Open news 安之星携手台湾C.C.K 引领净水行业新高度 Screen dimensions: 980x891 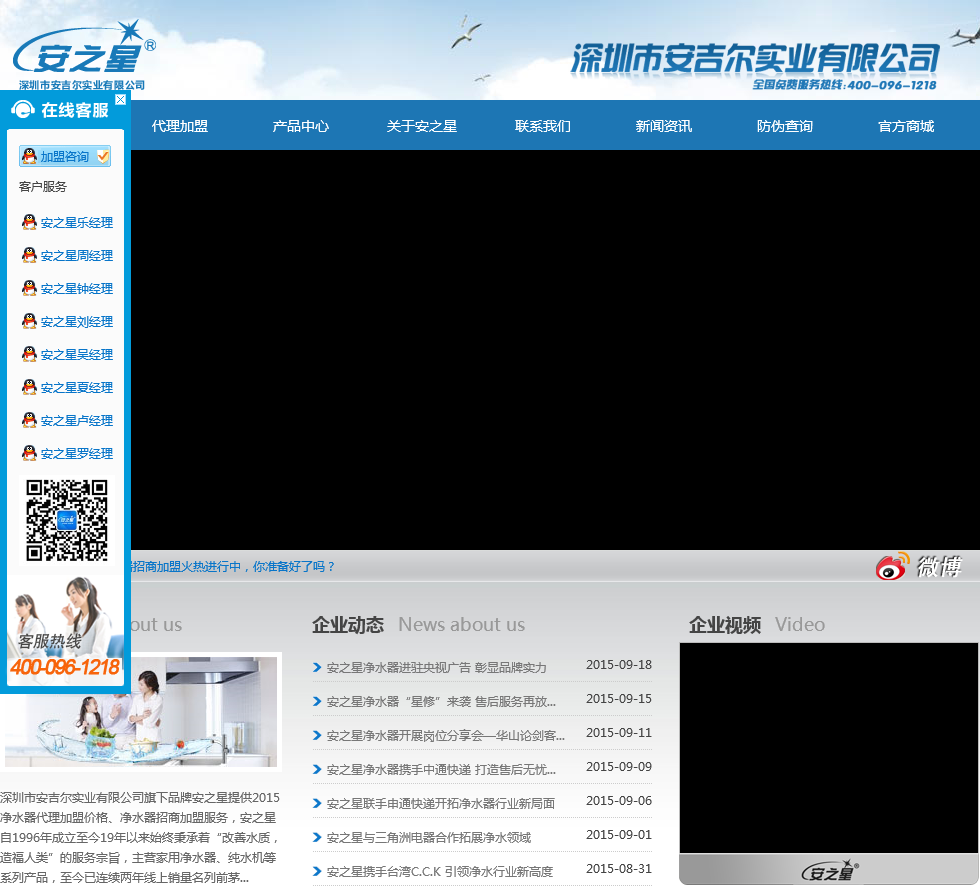440,872
